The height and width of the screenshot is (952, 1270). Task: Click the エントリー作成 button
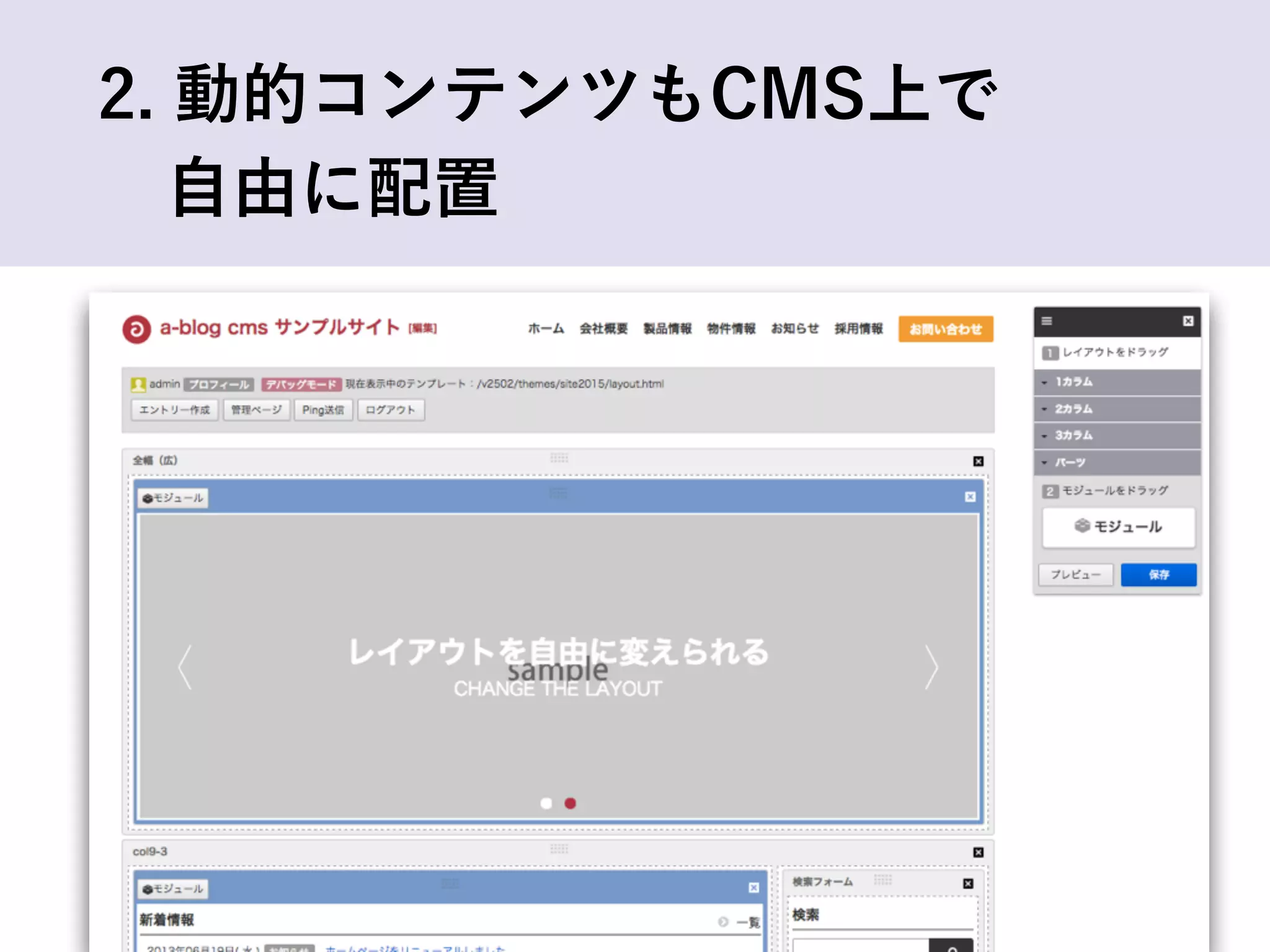click(175, 410)
